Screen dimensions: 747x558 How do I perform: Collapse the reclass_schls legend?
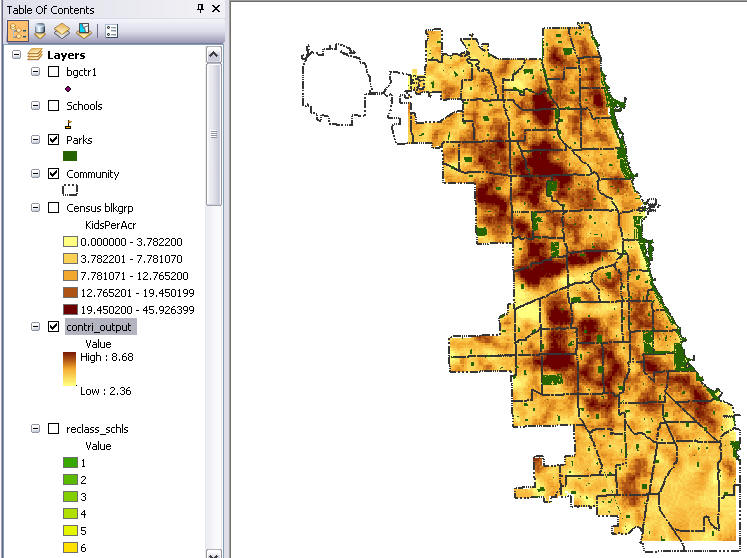(35, 429)
